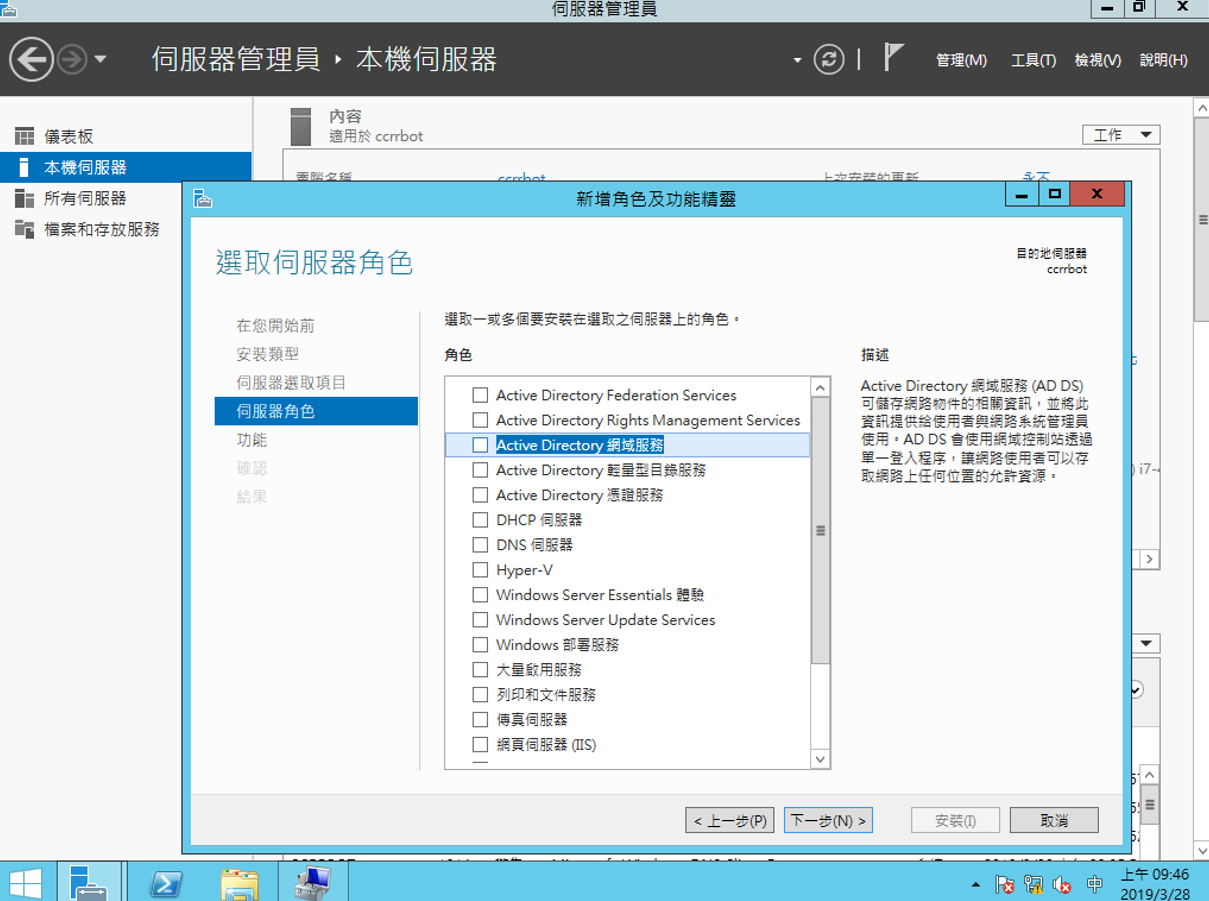1209x901 pixels.
Task: Enable the DHCP 伺服器 role checkbox
Action: pos(480,520)
